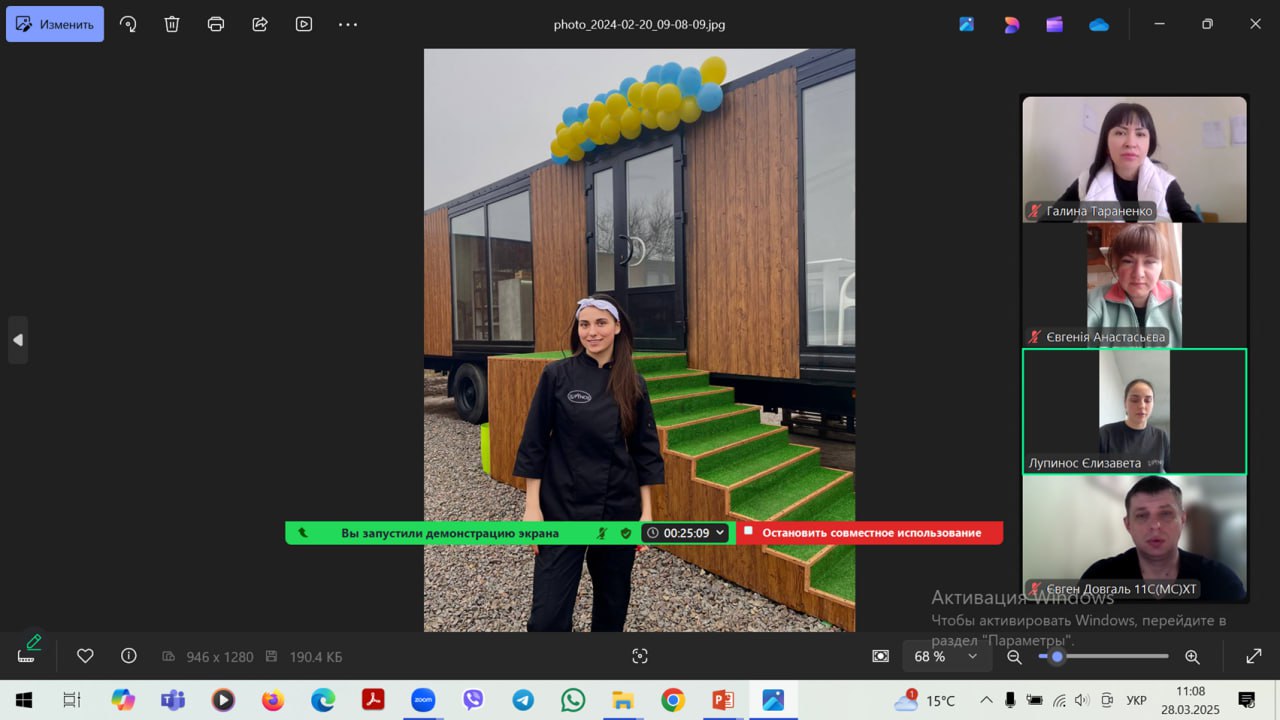Click the Изменить edit button
1280x720 pixels.
55,24
